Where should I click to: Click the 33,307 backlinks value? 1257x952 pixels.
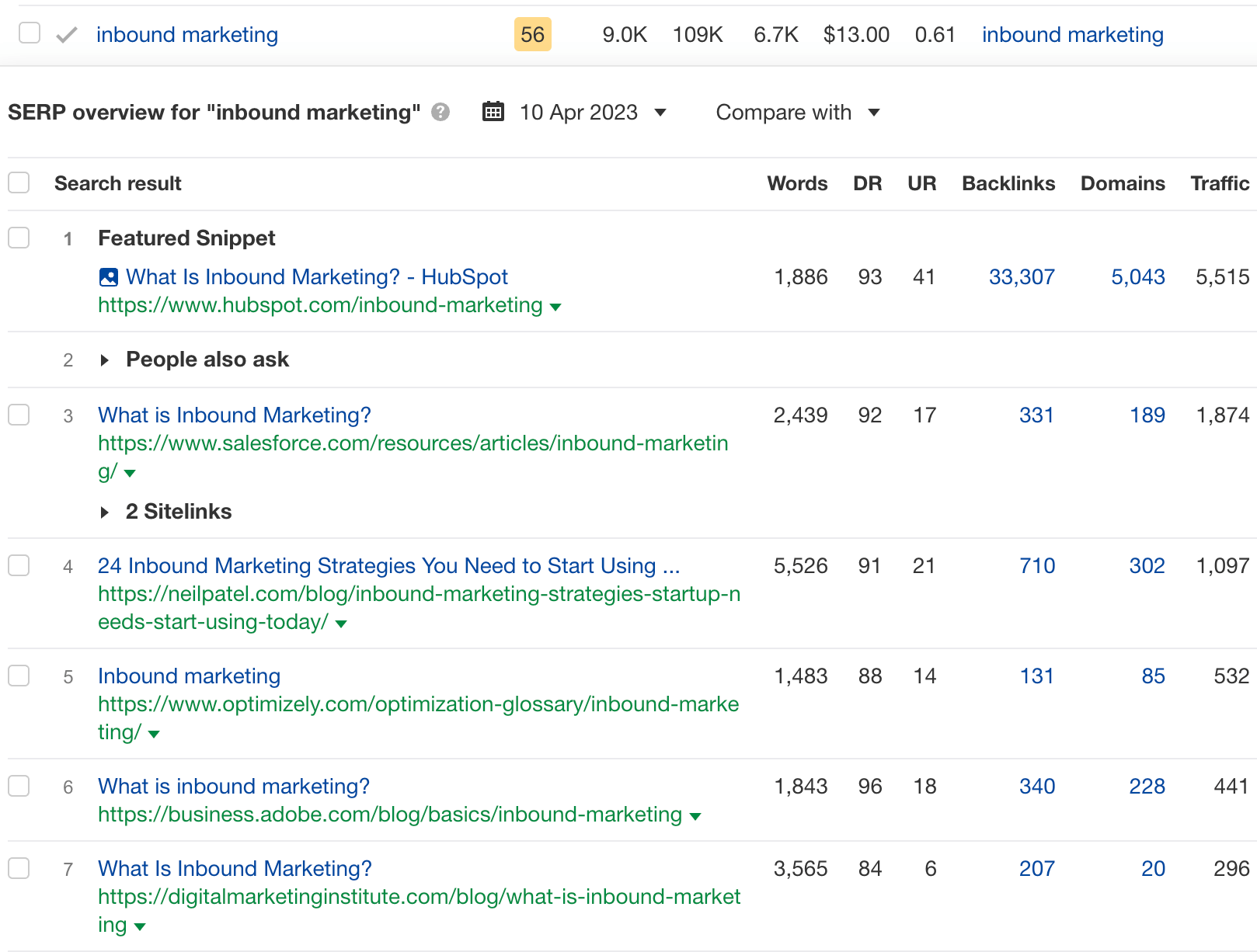[x=1022, y=276]
